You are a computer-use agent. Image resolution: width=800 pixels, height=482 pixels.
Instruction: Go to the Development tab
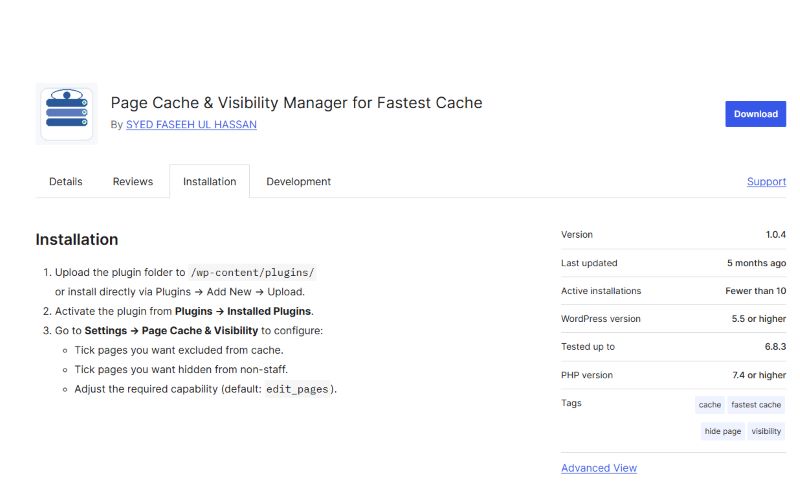pos(298,182)
